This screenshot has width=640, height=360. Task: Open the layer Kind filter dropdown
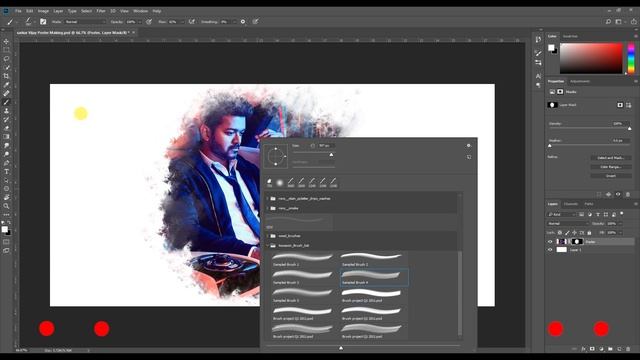[561, 214]
